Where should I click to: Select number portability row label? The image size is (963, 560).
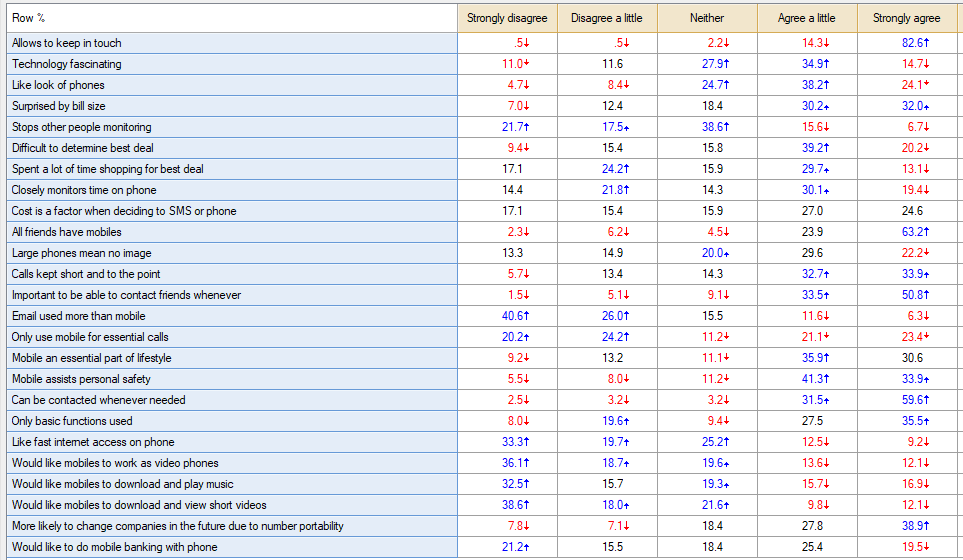coord(232,526)
